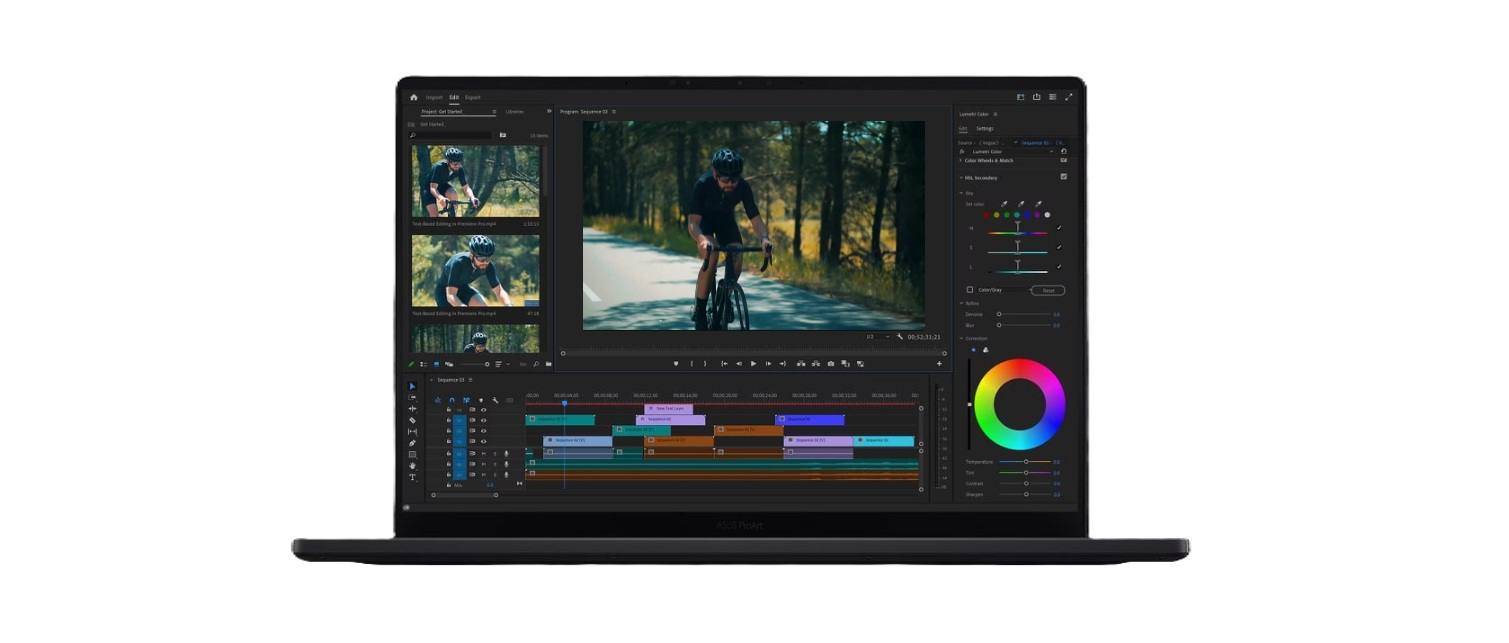Screen dimensions: 1509x643
Task: Expand Color Wheels & Match section
Action: [x=961, y=160]
